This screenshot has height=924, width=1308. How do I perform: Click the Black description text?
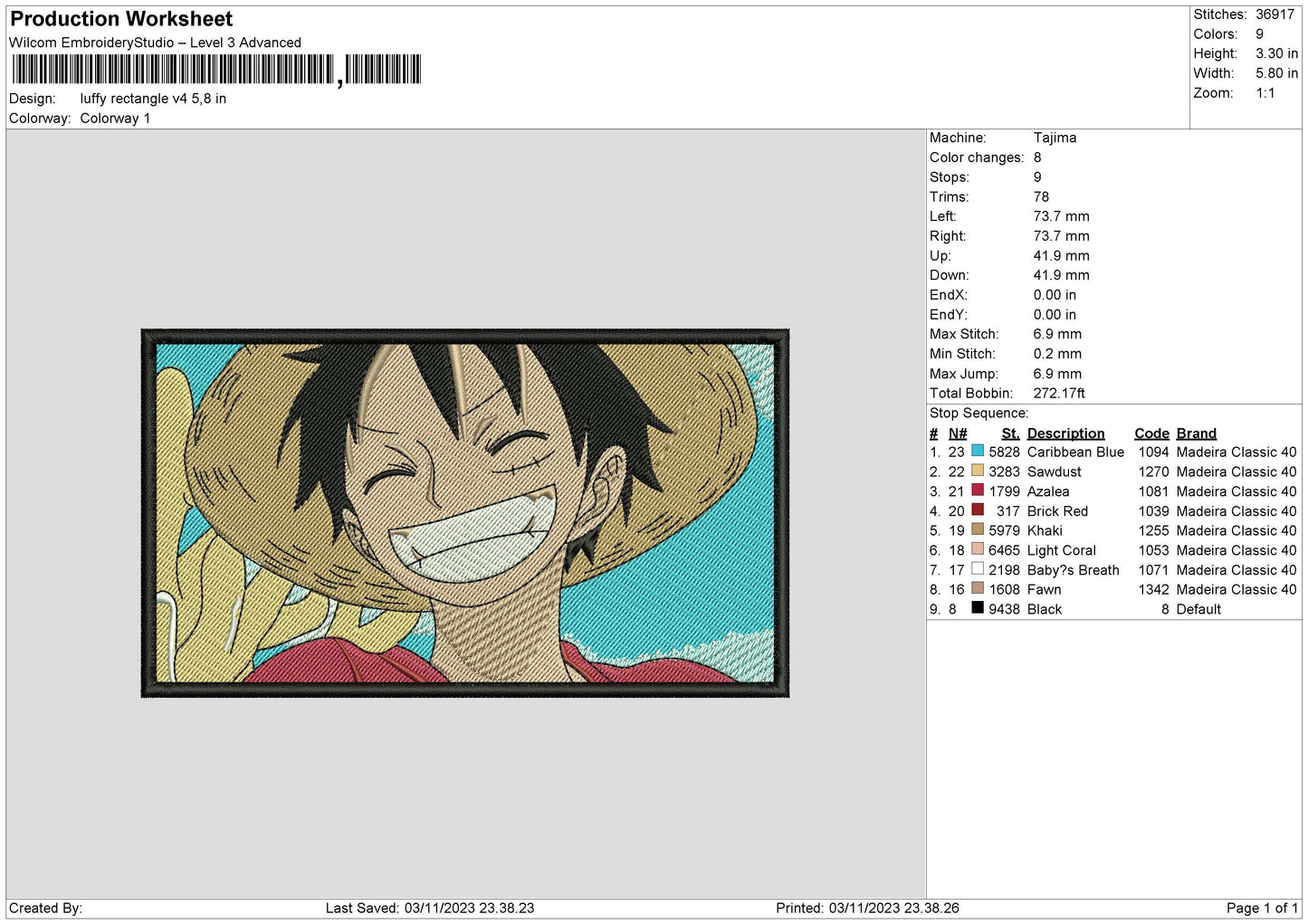(x=1045, y=610)
